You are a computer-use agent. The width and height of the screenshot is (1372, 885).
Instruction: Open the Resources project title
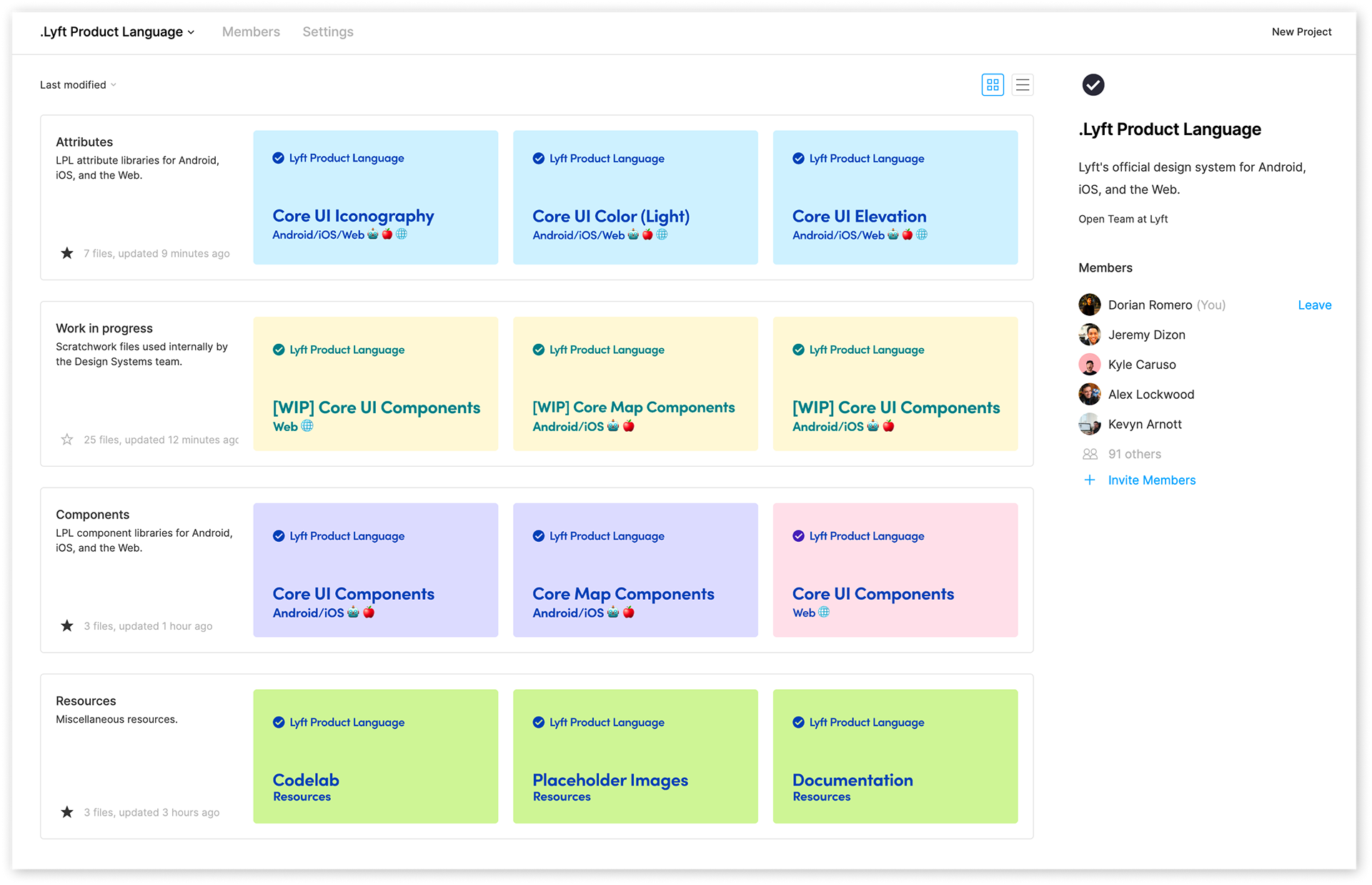(x=86, y=701)
